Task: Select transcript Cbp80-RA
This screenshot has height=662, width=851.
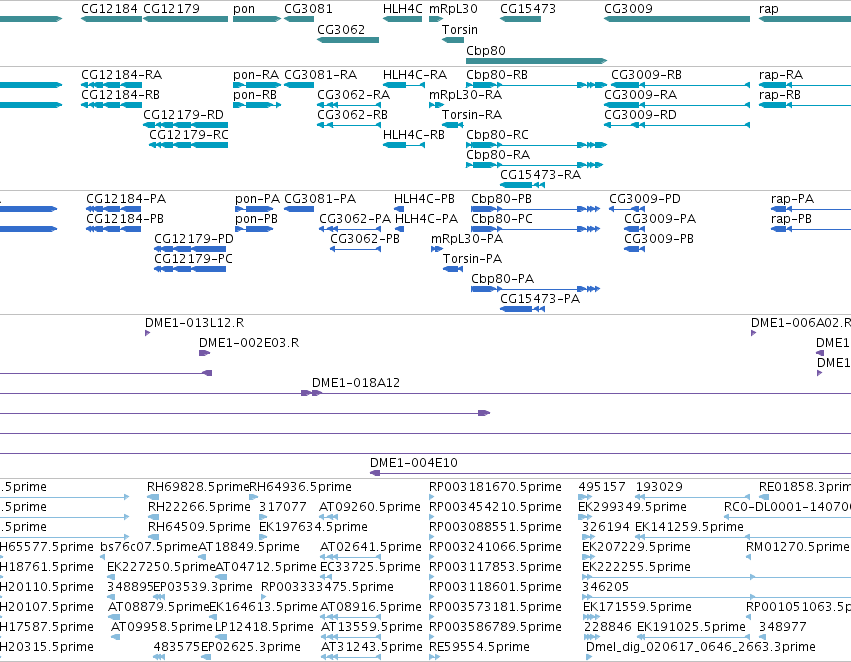Action: point(498,155)
